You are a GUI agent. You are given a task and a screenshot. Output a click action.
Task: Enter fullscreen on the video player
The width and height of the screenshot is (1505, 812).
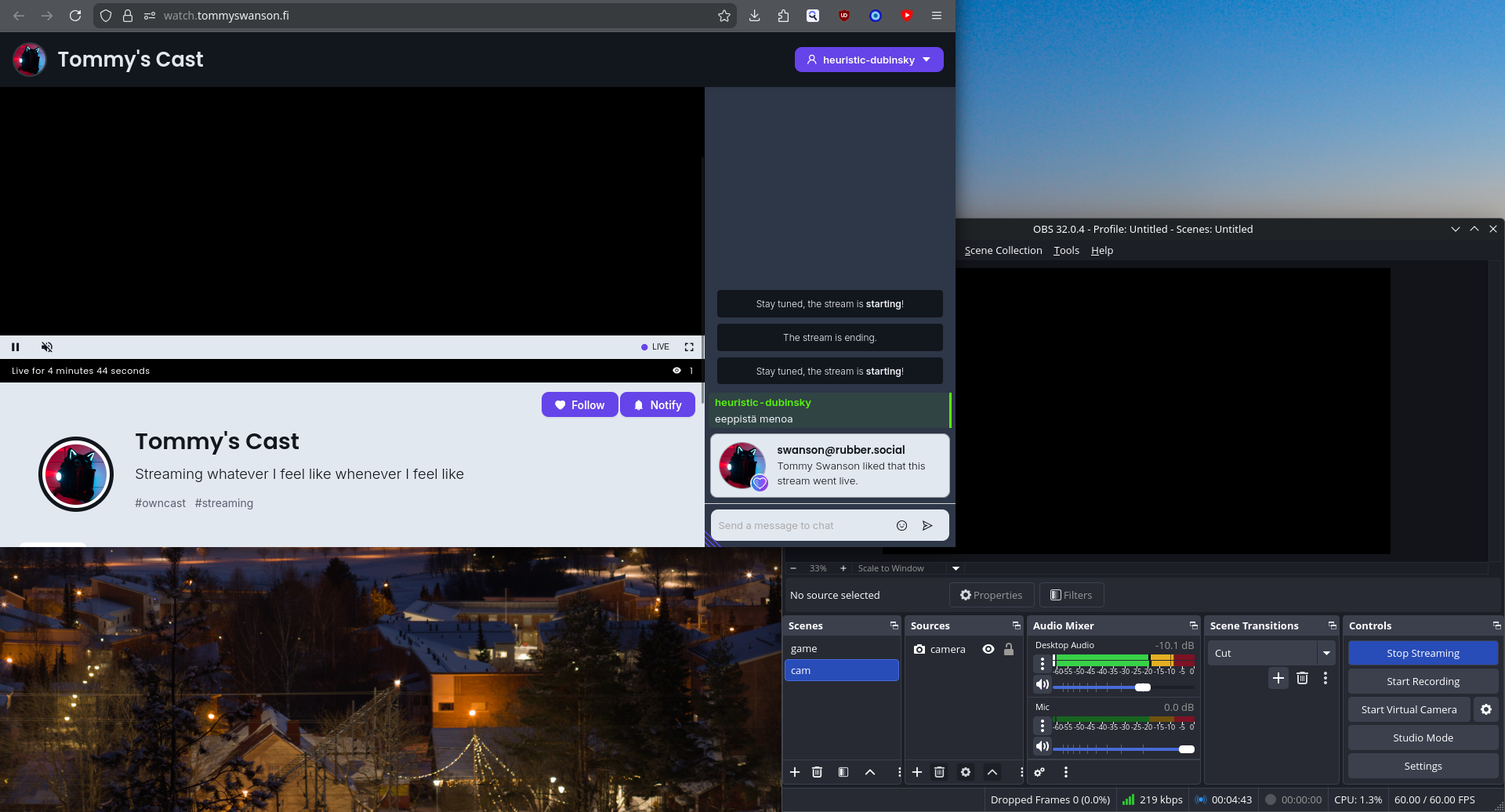[x=689, y=347]
